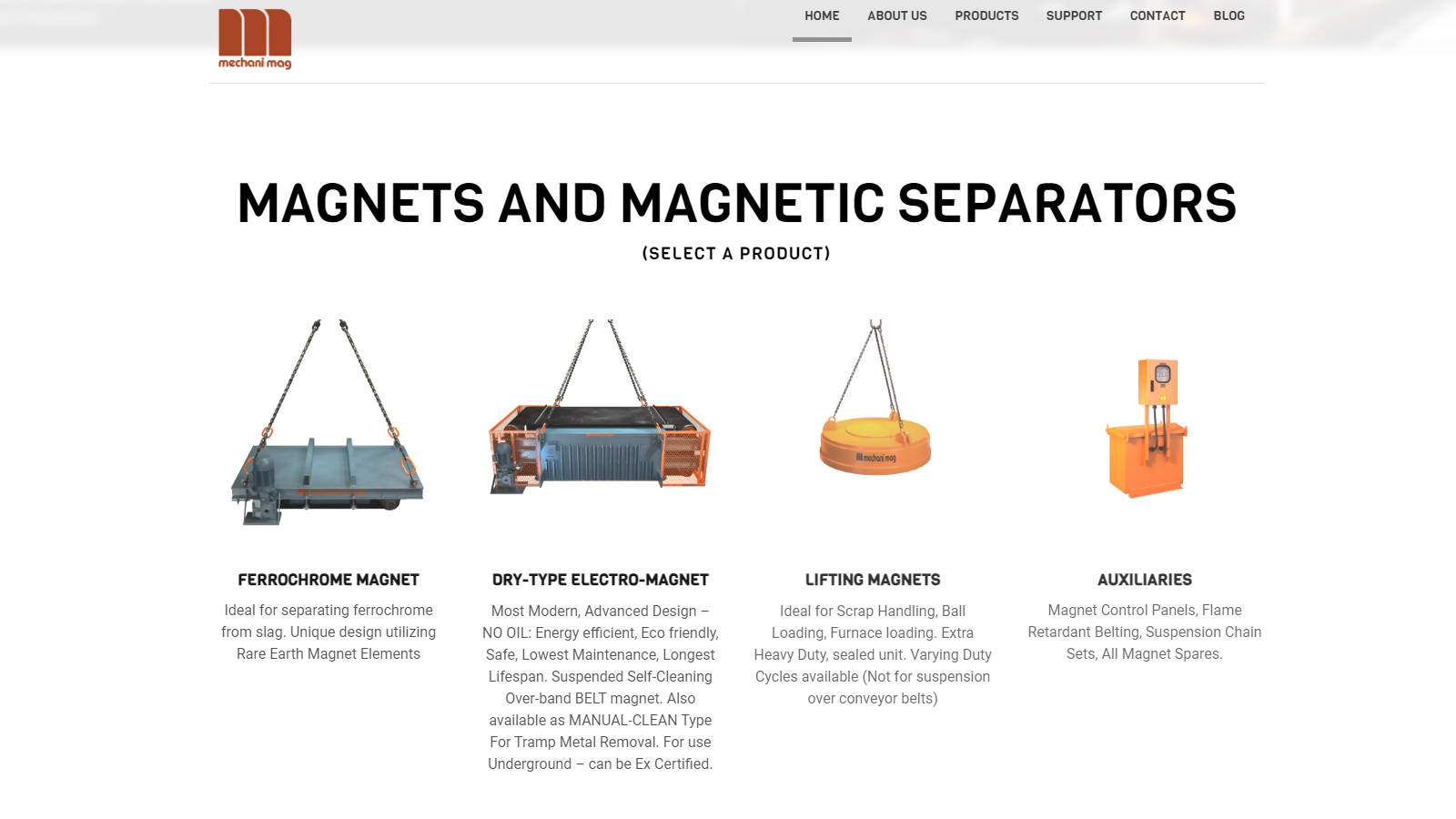Open the Ferrochrome Magnet heading link
This screenshot has width=1456, height=819.
329,580
